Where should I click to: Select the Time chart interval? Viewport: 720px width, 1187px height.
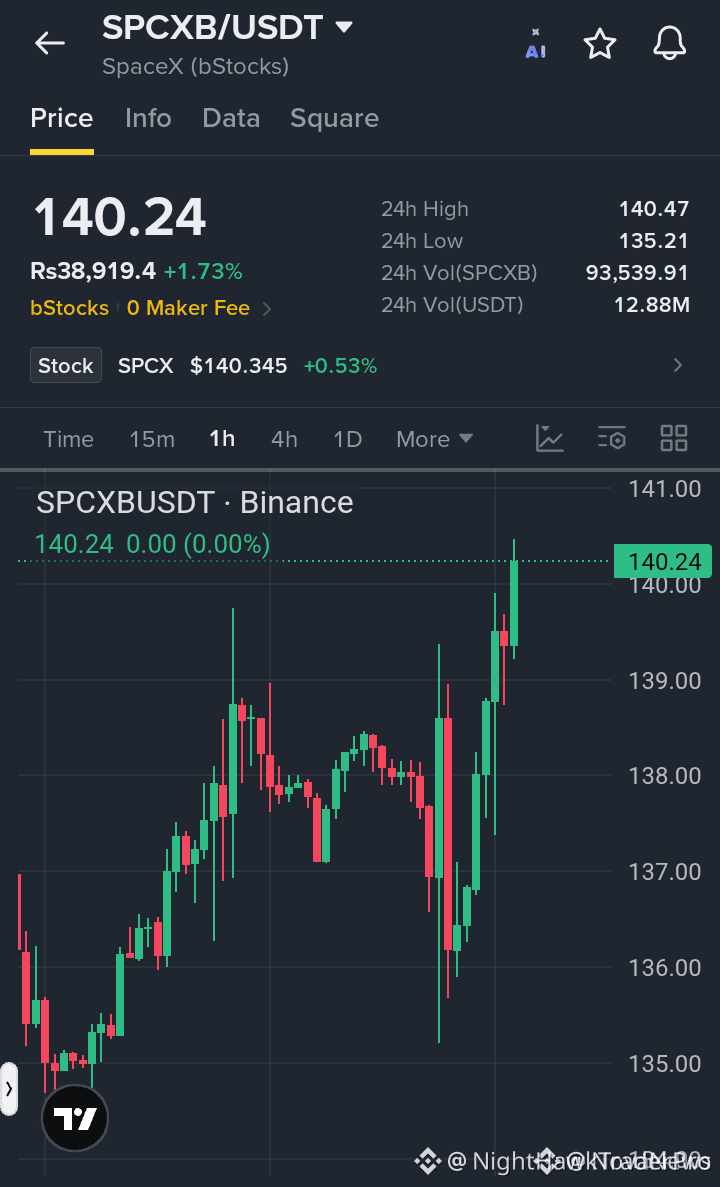pyautogui.click(x=69, y=439)
